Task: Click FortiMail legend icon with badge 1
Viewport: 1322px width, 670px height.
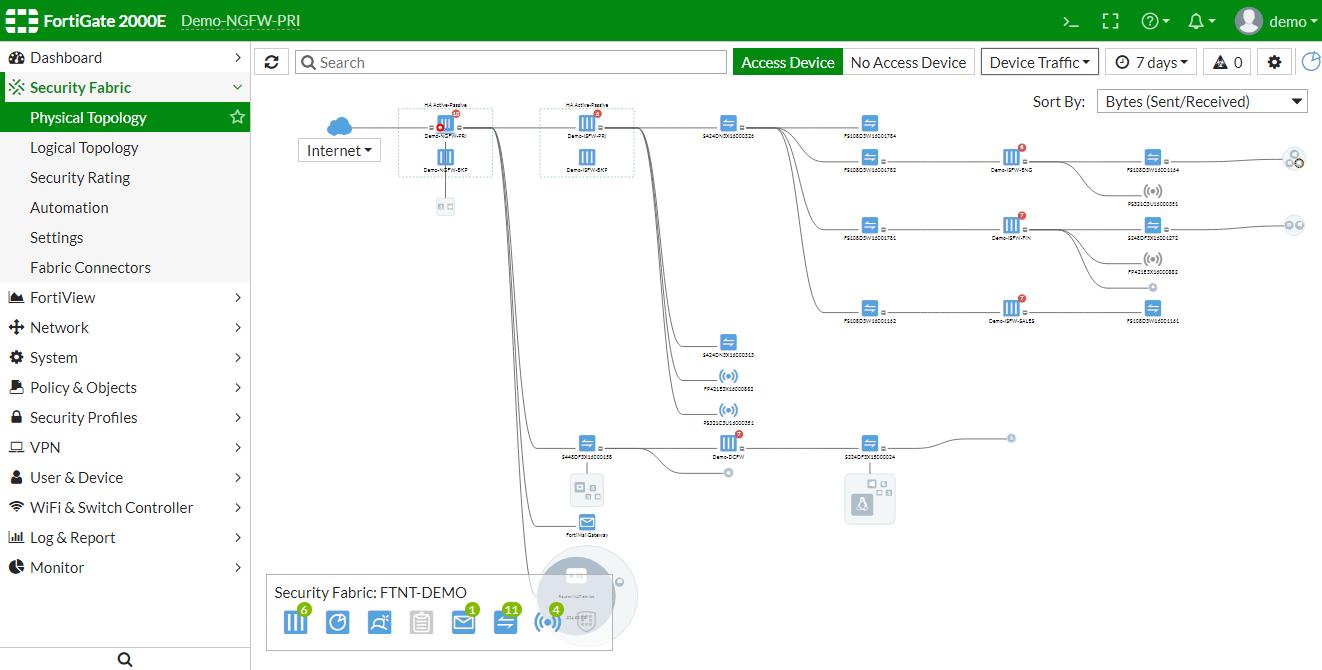Action: click(x=463, y=622)
